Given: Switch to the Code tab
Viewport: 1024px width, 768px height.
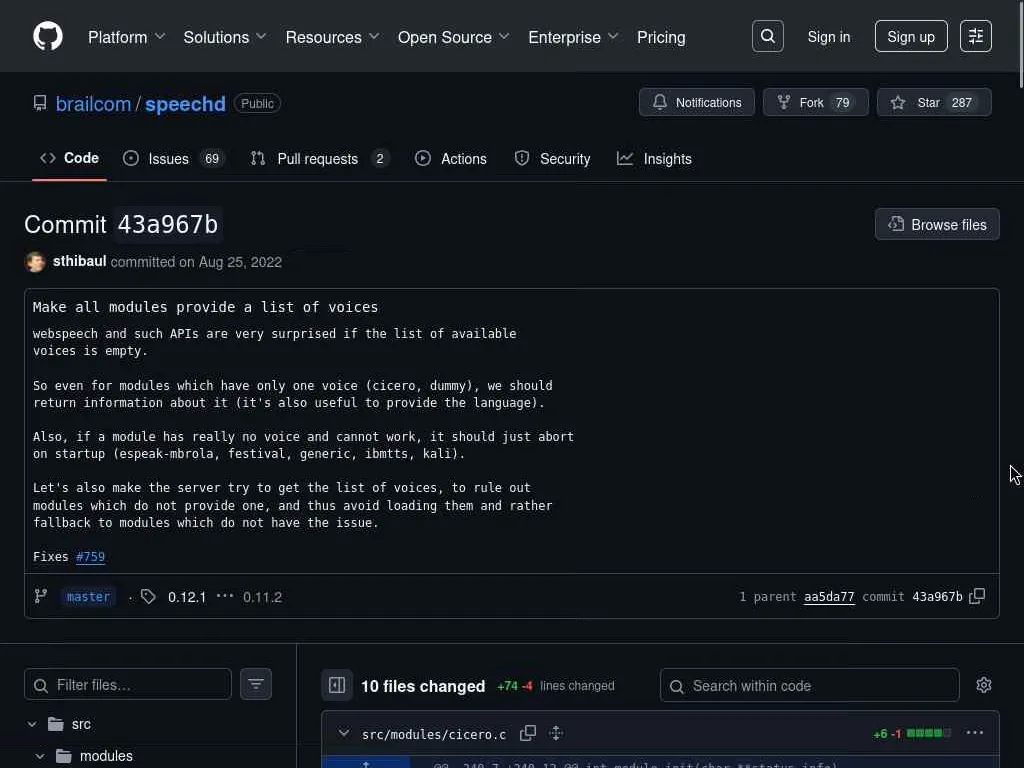Looking at the screenshot, I should click(69, 158).
